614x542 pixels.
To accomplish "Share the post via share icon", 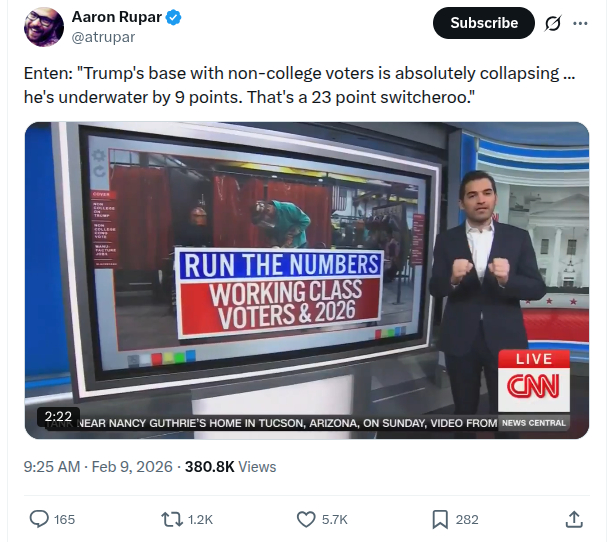I will pyautogui.click(x=574, y=519).
